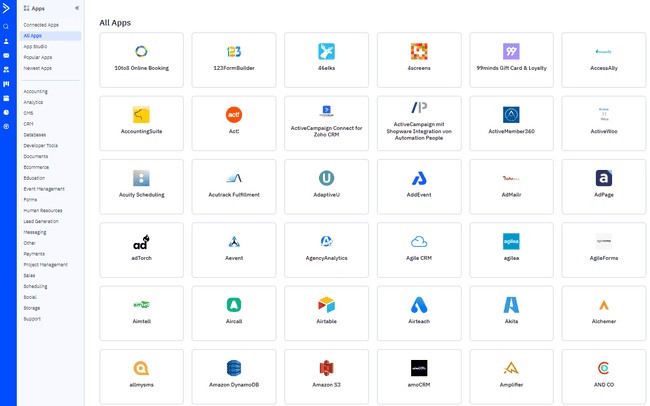This screenshot has width=650, height=406.
Task: Click the search icon in the left rail
Action: 6,26
